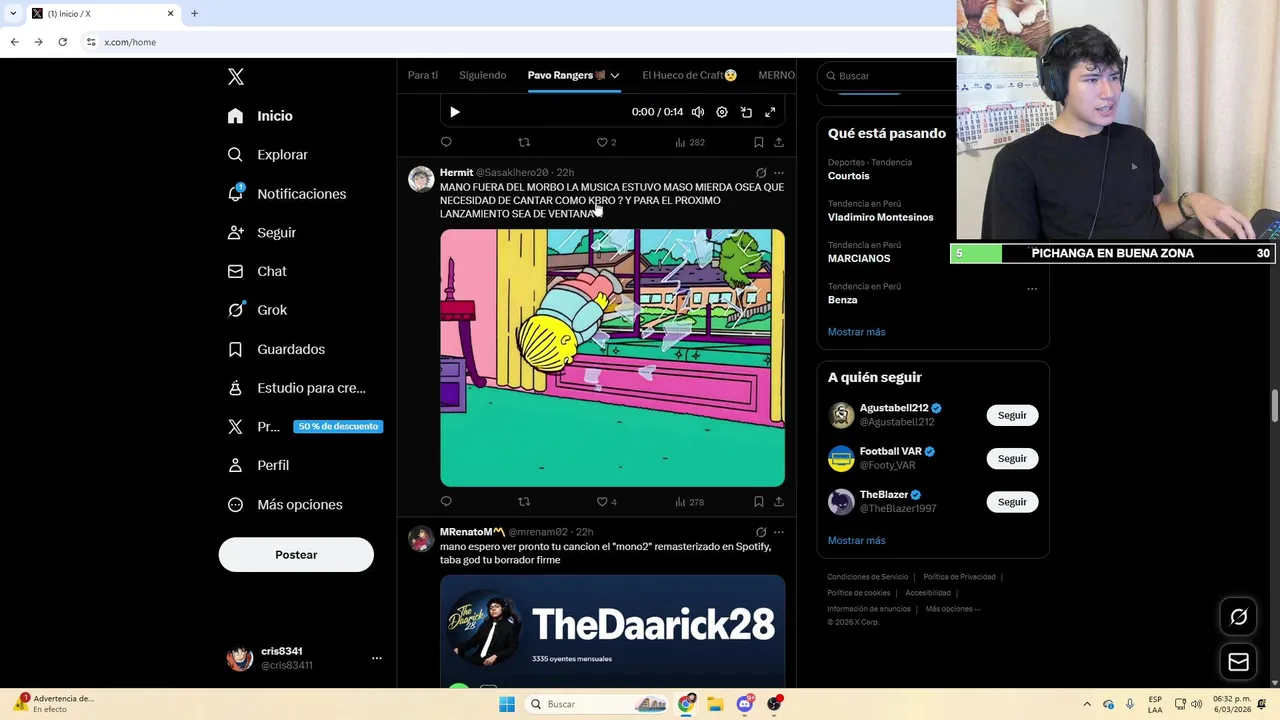This screenshot has height=720, width=1280.
Task: Open cris8341 account menu dots
Action: (377, 658)
